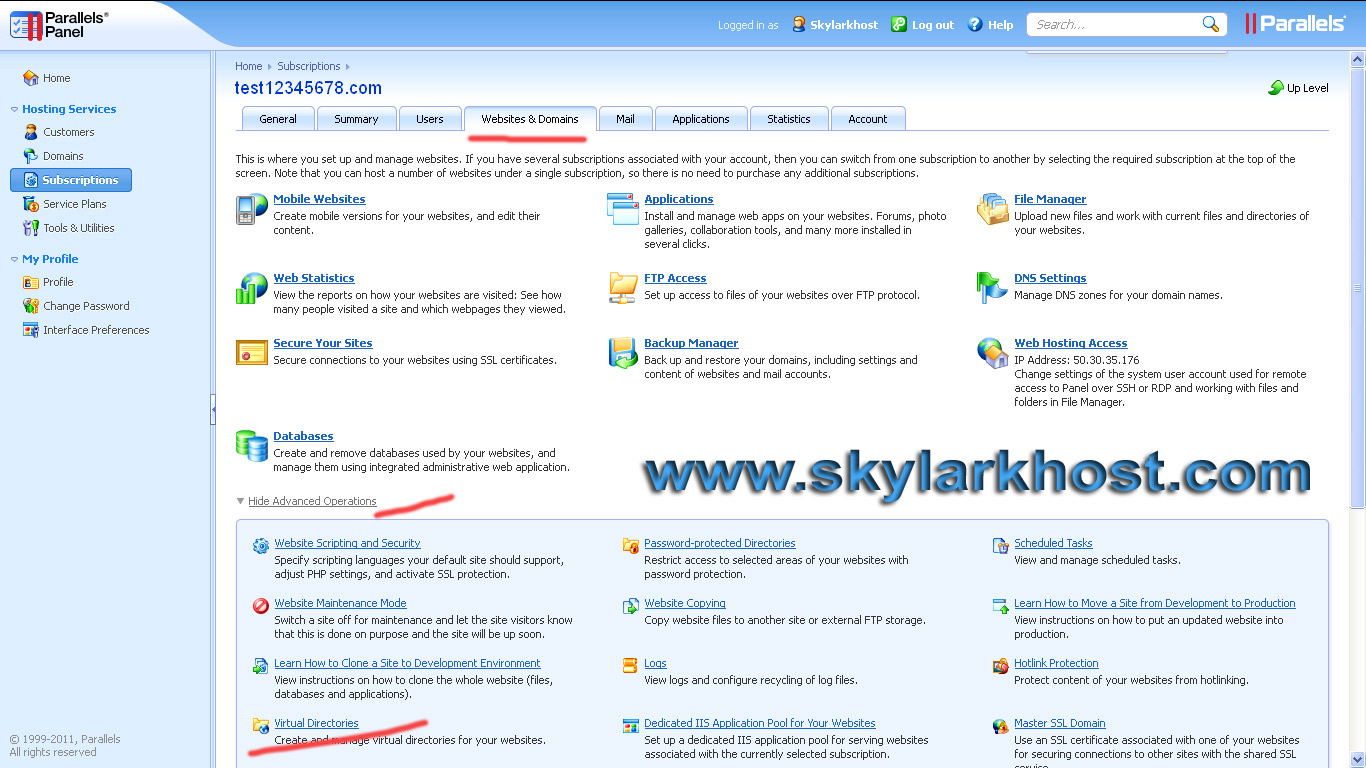This screenshot has height=768, width=1366.
Task: Click the Scheduled Tasks calendar icon
Action: click(x=1001, y=545)
